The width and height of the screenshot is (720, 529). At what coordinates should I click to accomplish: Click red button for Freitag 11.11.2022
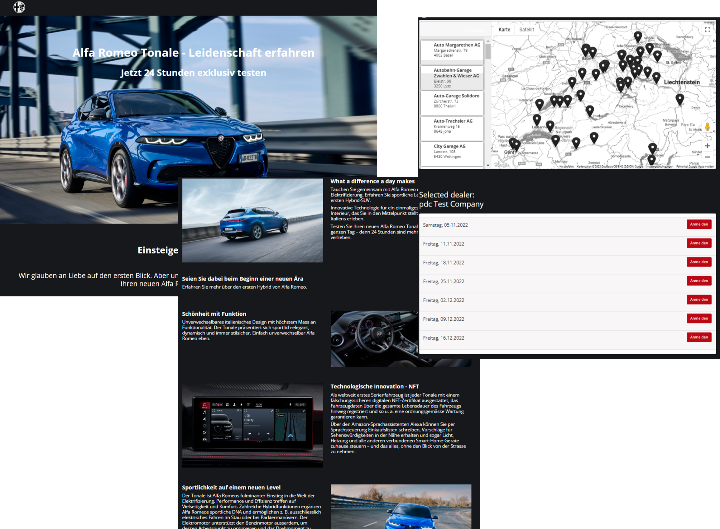tap(699, 243)
